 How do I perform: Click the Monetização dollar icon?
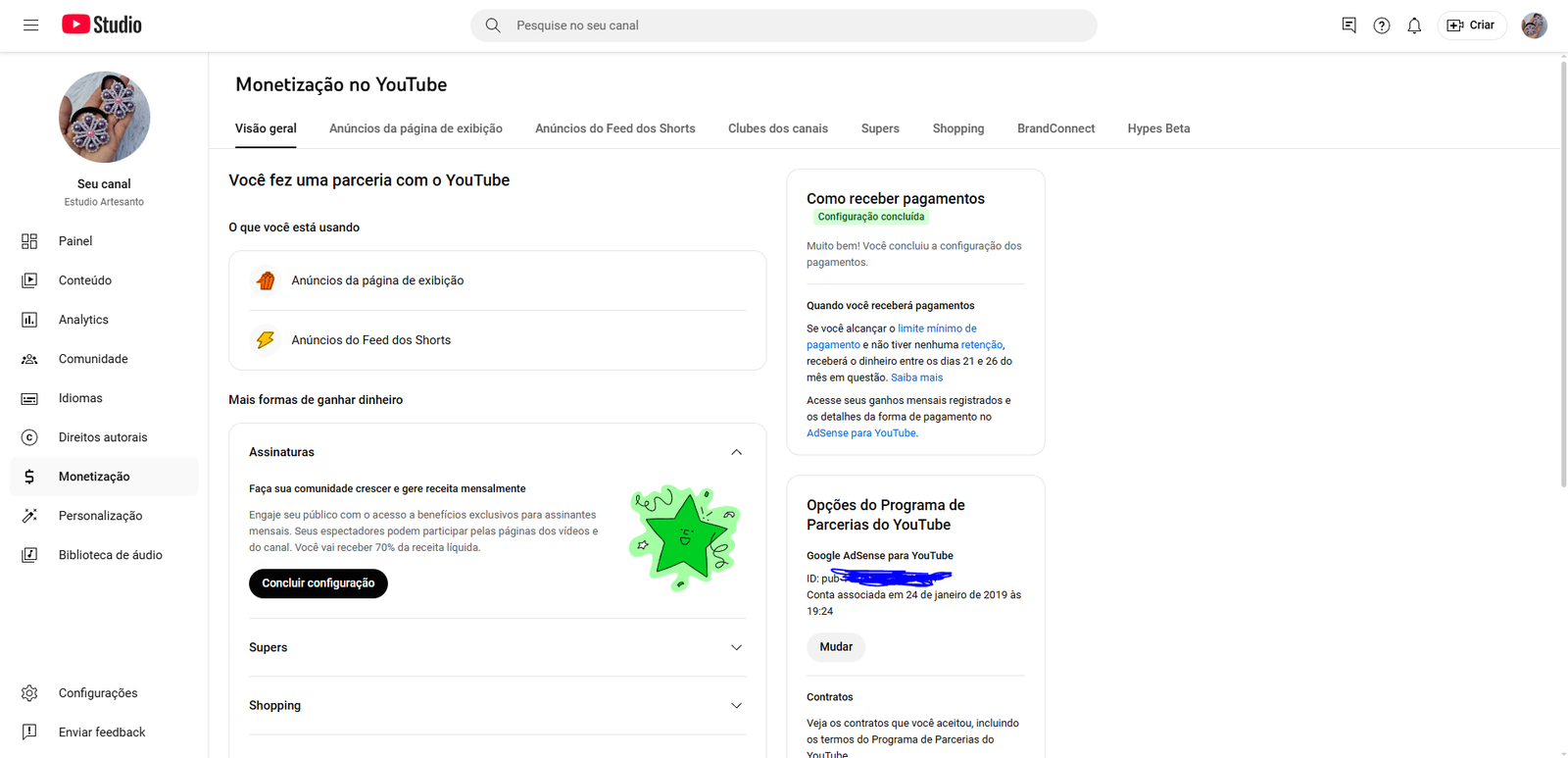[x=29, y=477]
